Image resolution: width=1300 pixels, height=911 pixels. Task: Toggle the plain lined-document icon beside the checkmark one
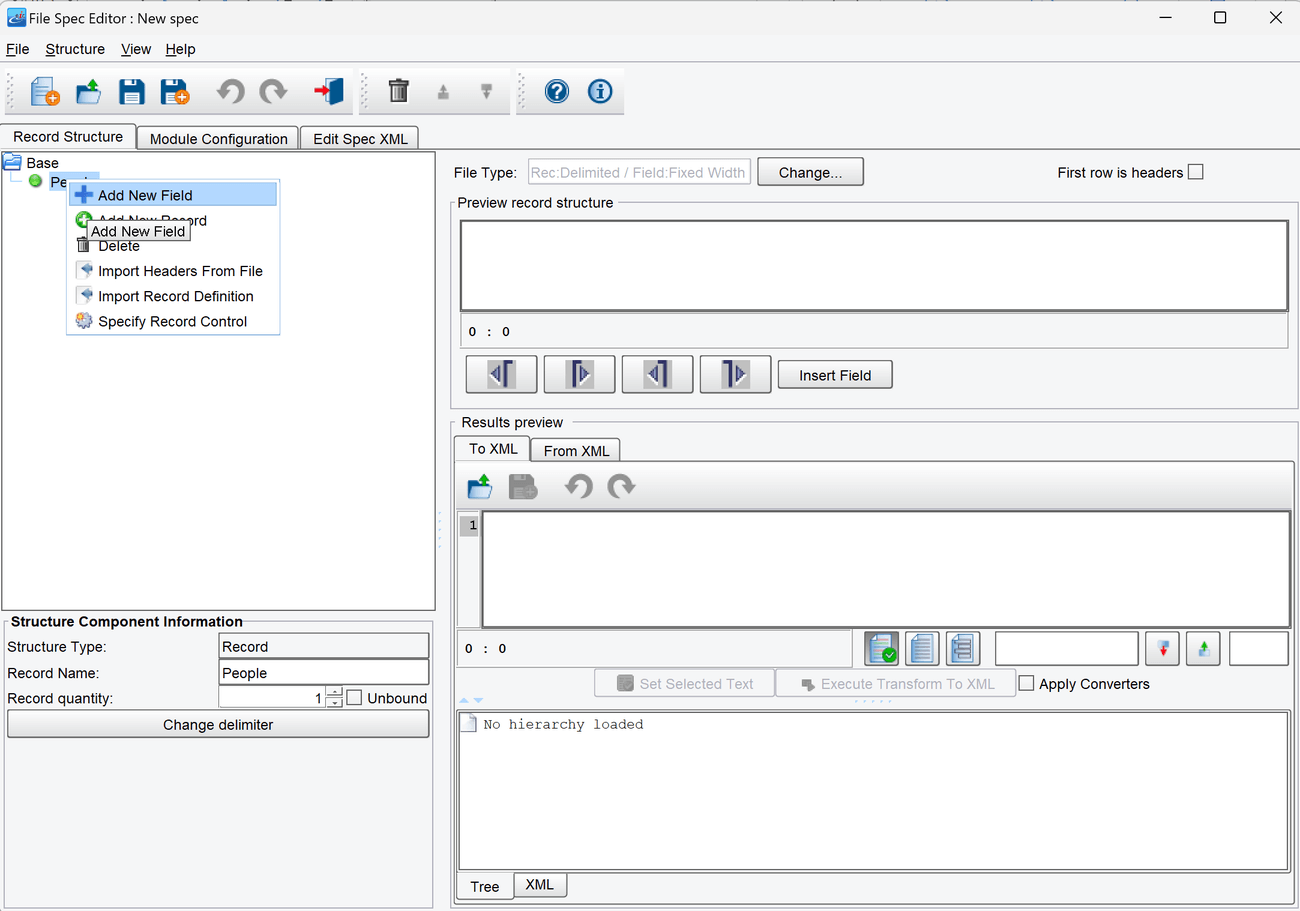[922, 648]
